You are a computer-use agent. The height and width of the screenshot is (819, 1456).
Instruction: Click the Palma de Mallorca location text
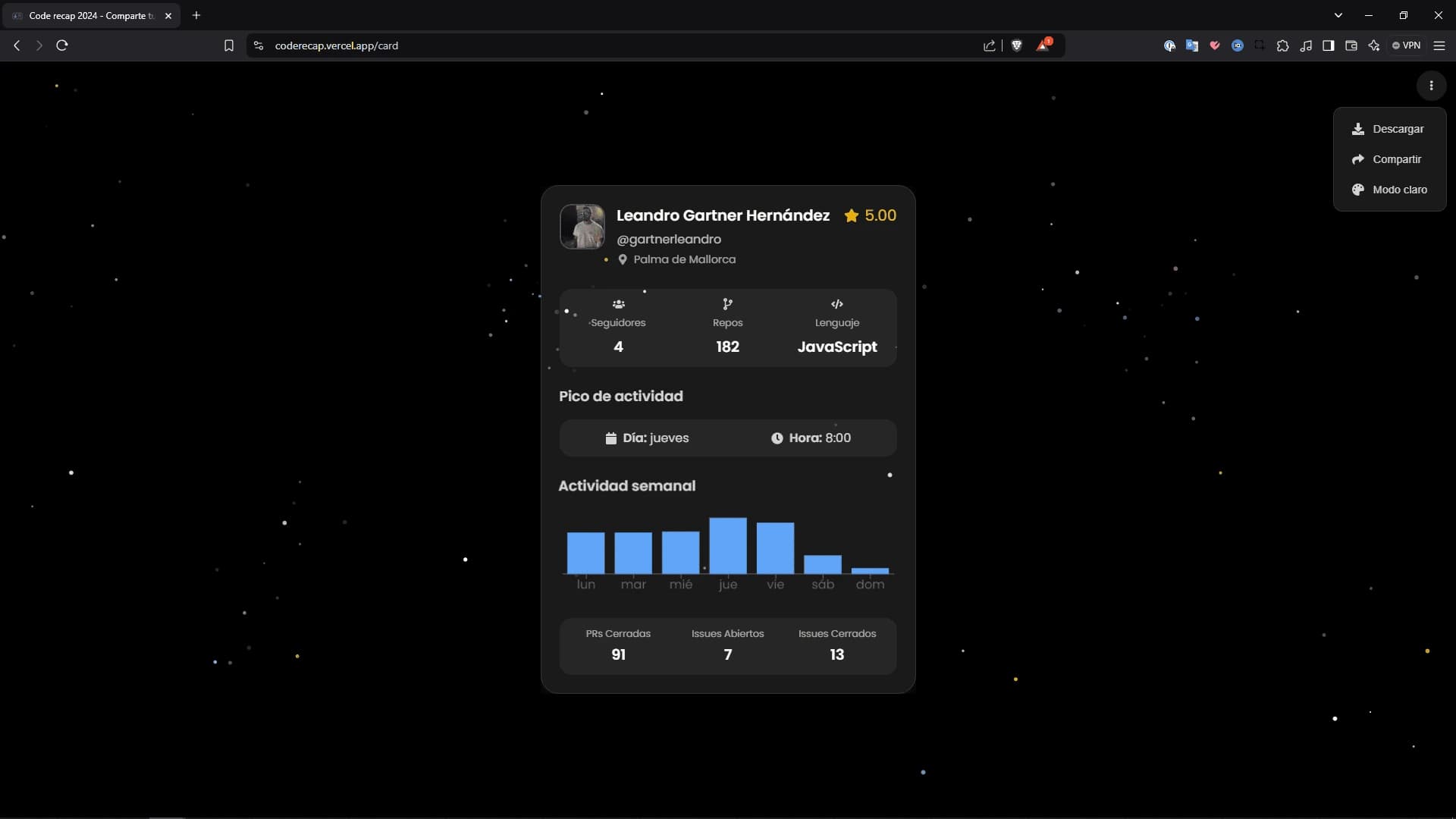click(684, 259)
